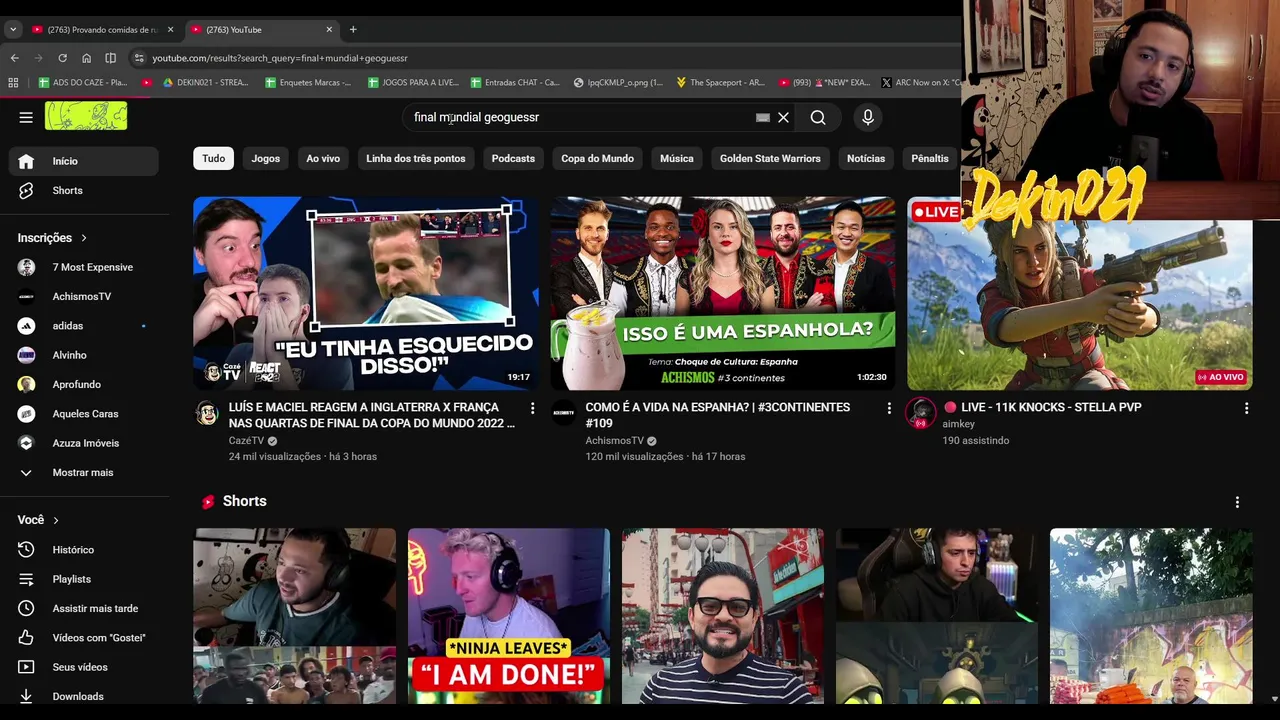Viewport: 1280px width, 720px height.
Task: Open Shorts in the sidebar
Action: pyautogui.click(x=84, y=190)
